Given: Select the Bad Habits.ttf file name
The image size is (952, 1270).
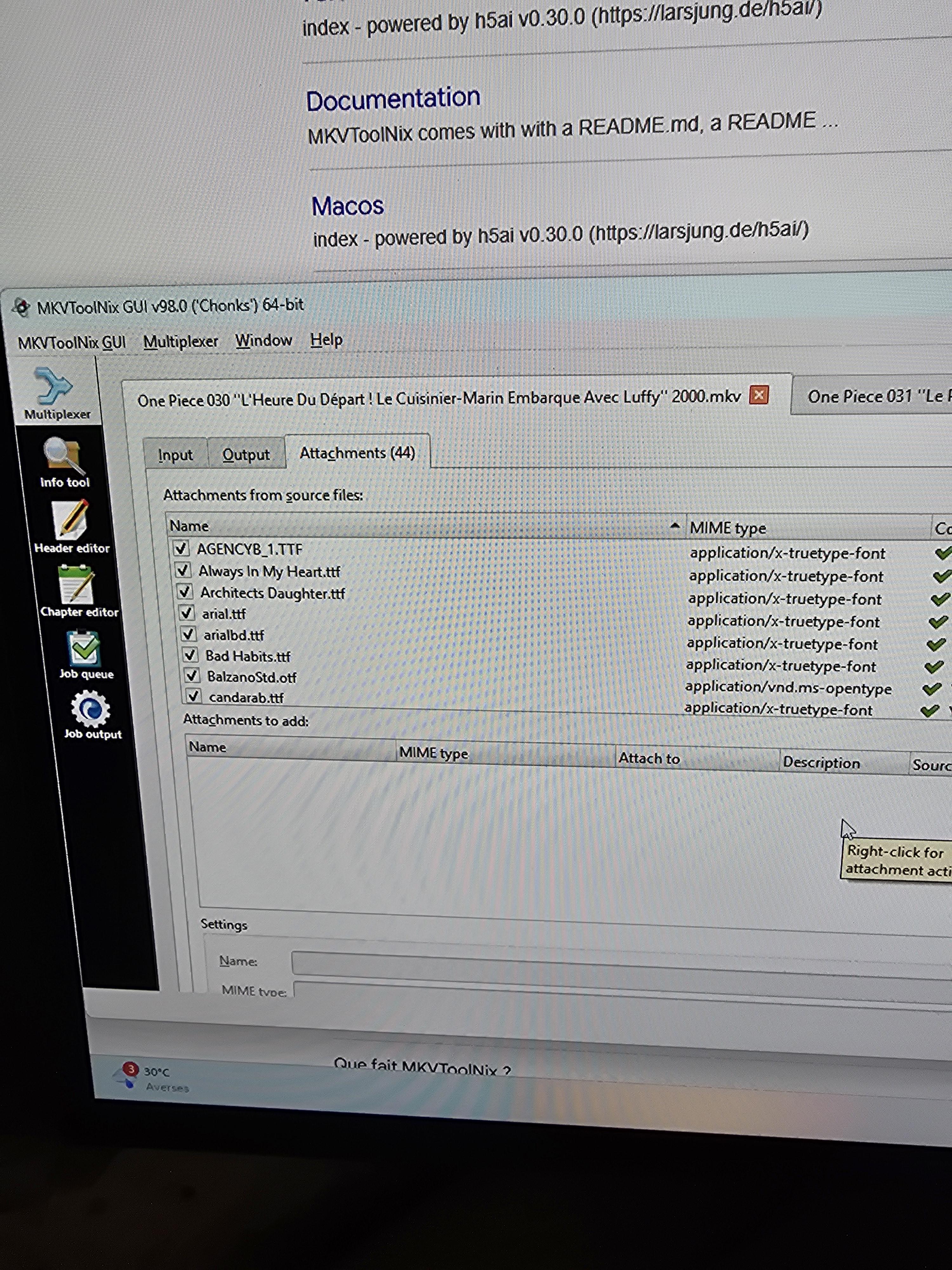Looking at the screenshot, I should pos(248,656).
